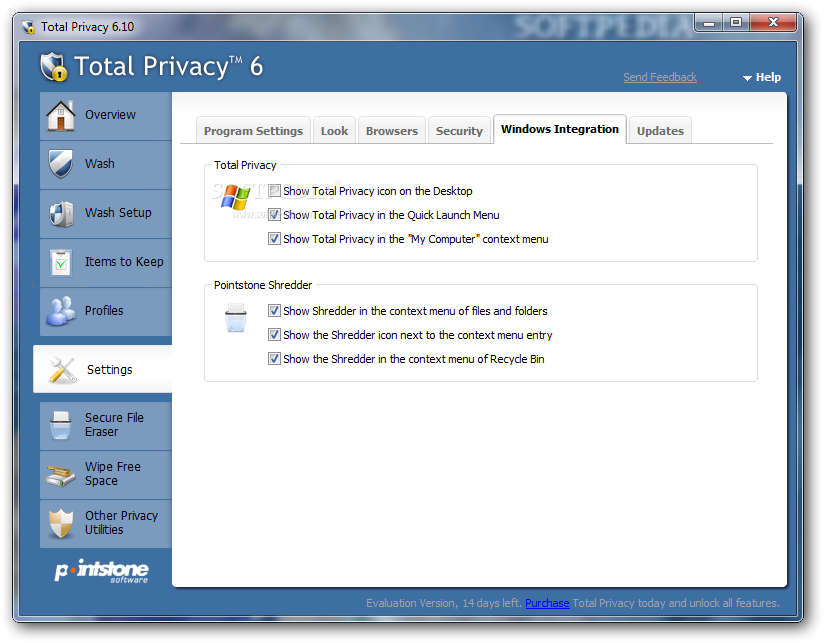Open the Security tab

(x=459, y=131)
